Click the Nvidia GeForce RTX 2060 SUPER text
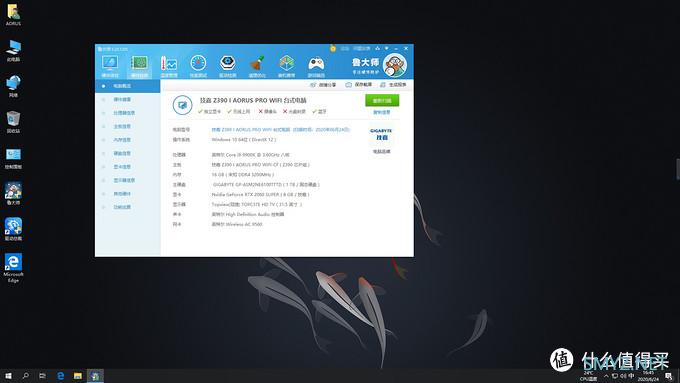This screenshot has height=383, width=680. (260, 194)
